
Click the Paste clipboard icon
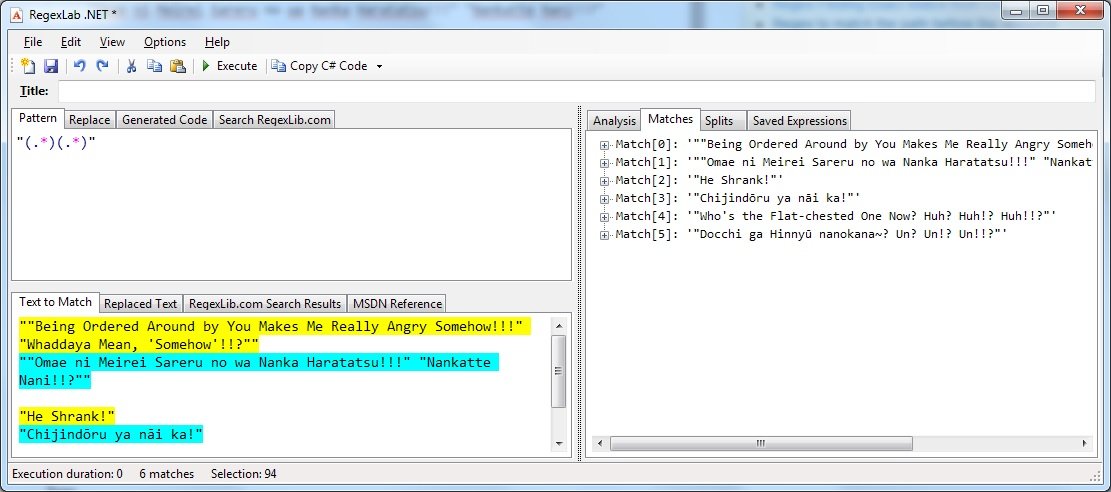point(177,66)
